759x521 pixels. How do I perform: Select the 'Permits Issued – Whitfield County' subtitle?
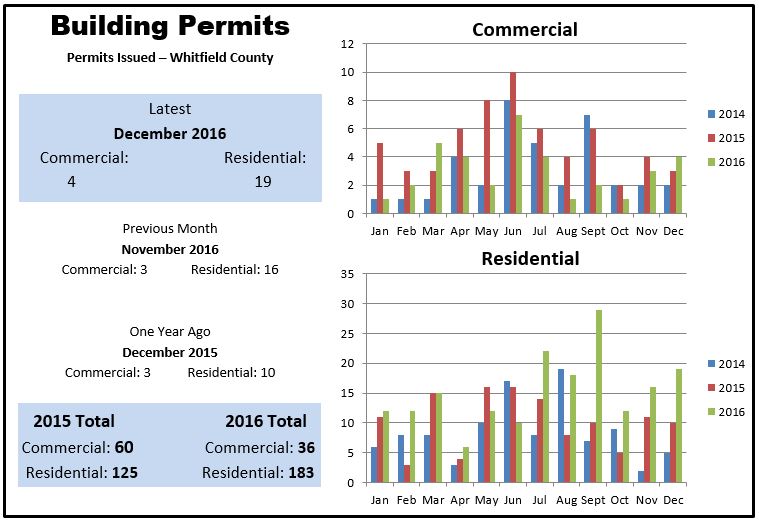(170, 58)
